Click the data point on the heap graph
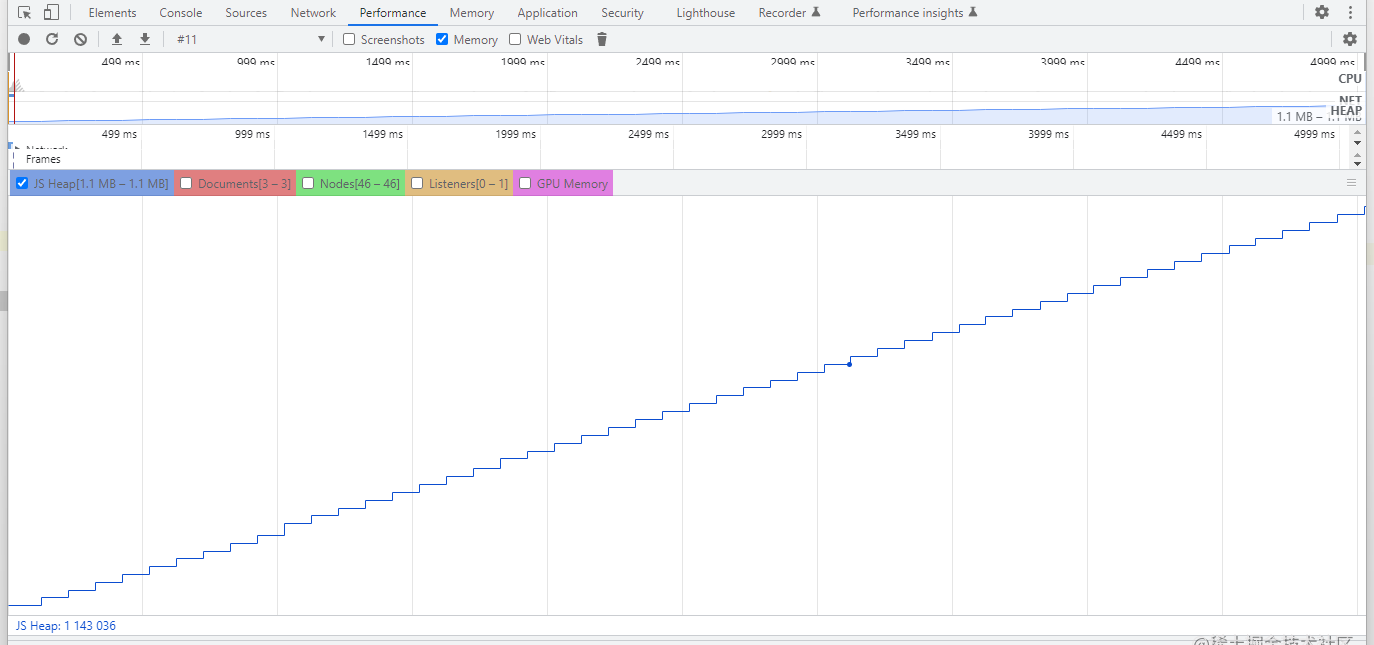1374x645 pixels. coord(849,364)
